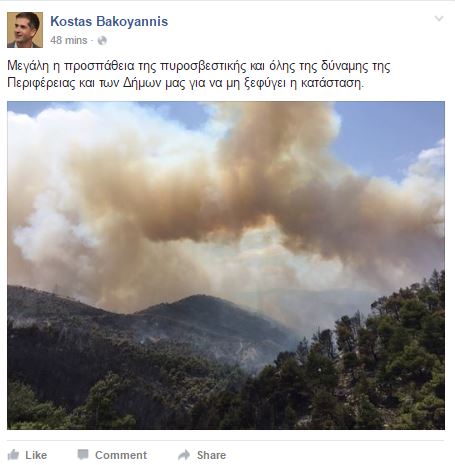Click the word πυροσβεστικής in the post
Screen dimensions: 455x465
[x=203, y=66]
